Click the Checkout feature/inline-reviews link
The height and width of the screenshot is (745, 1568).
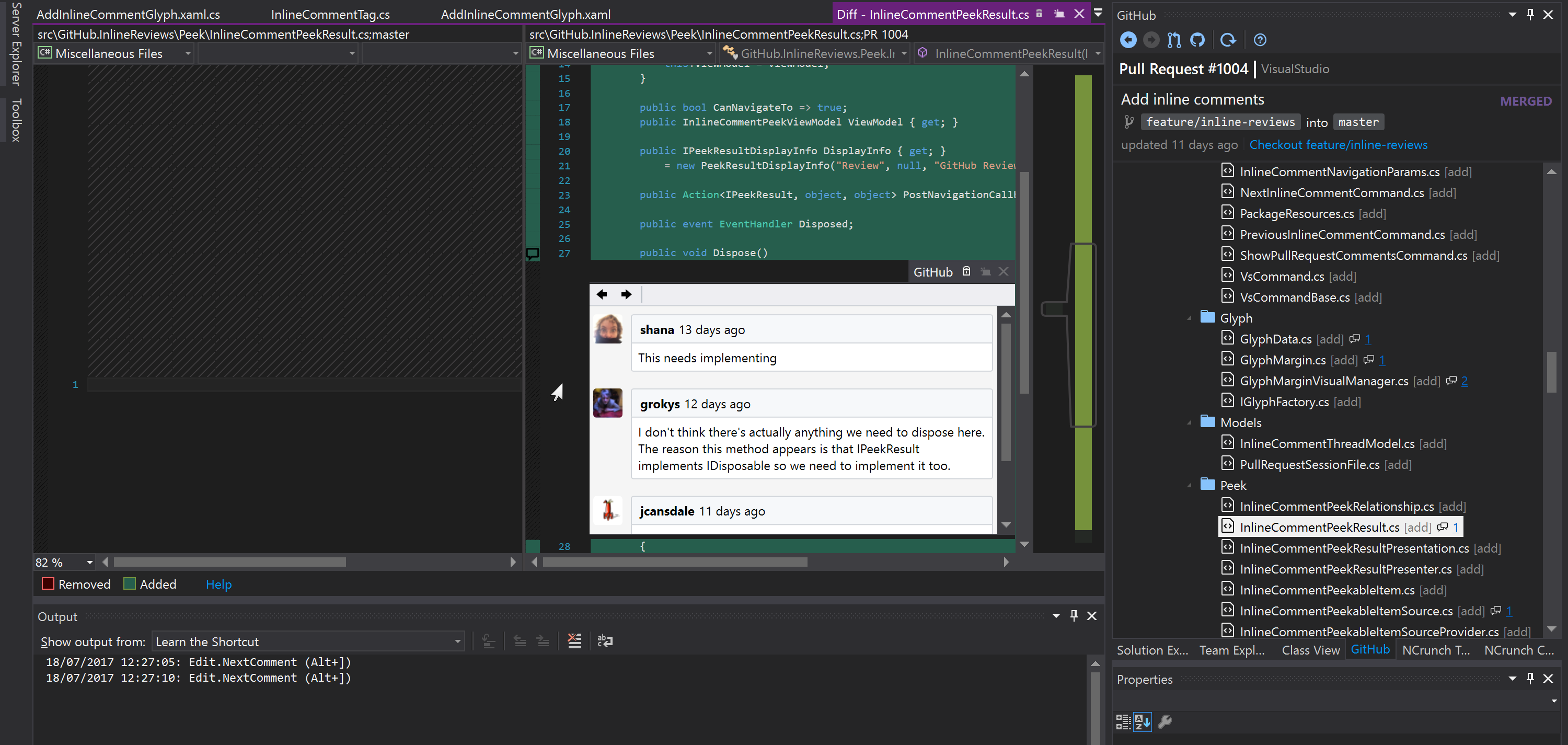(1339, 145)
